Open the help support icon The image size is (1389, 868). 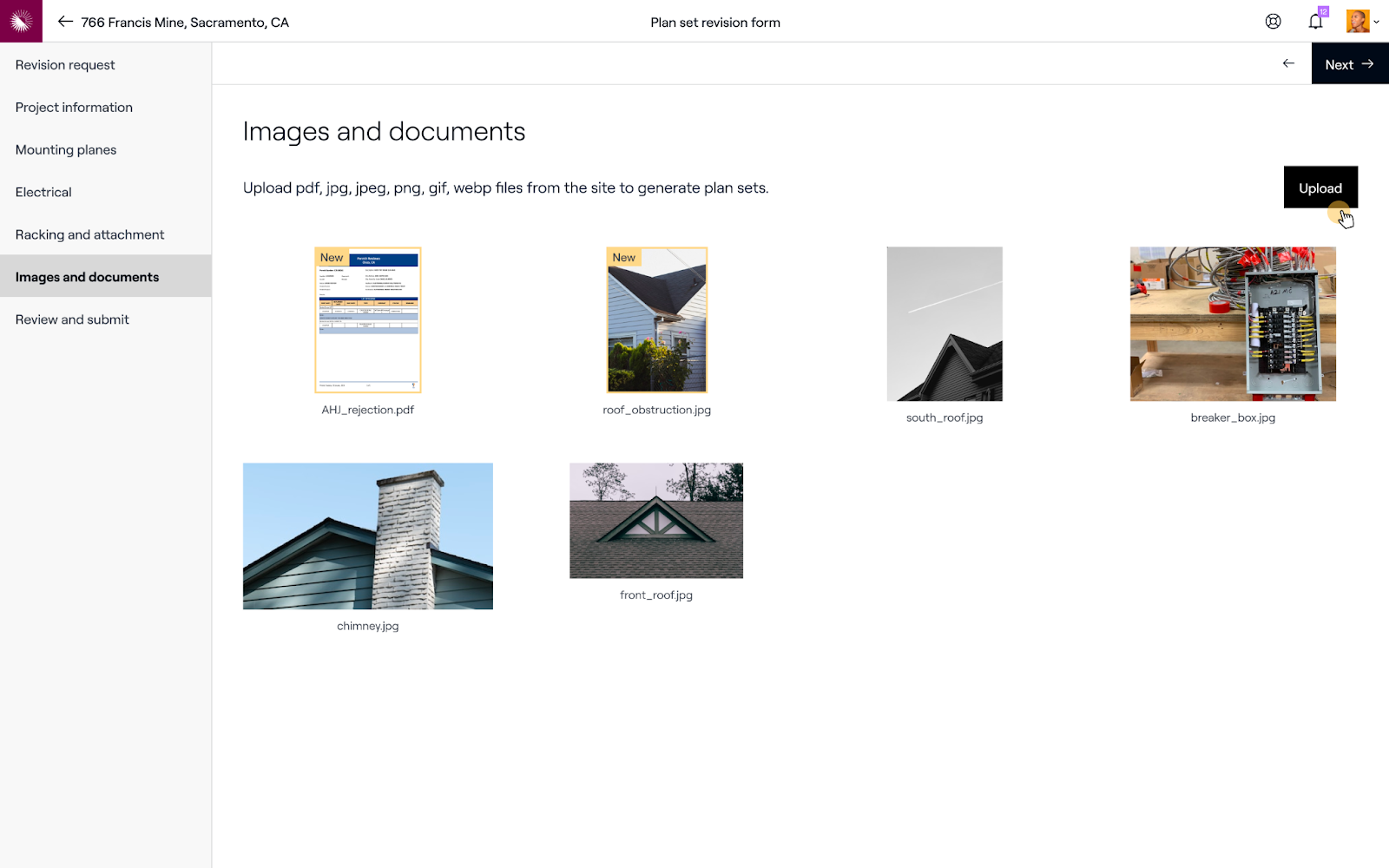[1273, 22]
